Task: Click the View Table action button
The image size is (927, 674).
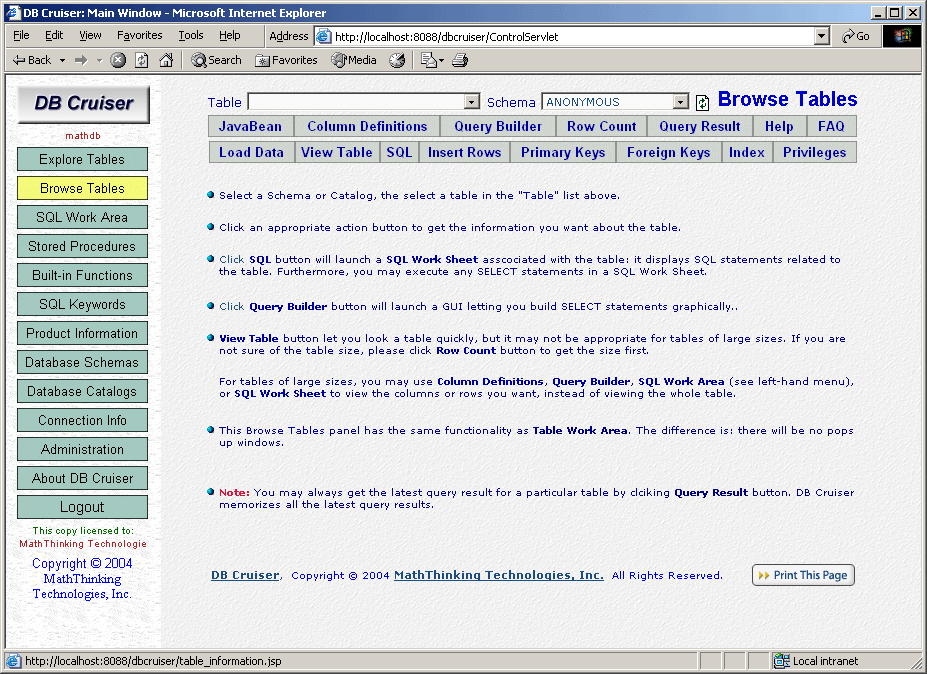Action: pos(336,153)
